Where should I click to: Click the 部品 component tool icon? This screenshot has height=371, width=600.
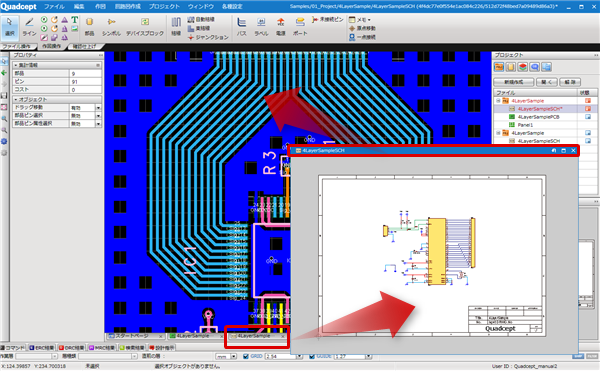pyautogui.click(x=89, y=27)
